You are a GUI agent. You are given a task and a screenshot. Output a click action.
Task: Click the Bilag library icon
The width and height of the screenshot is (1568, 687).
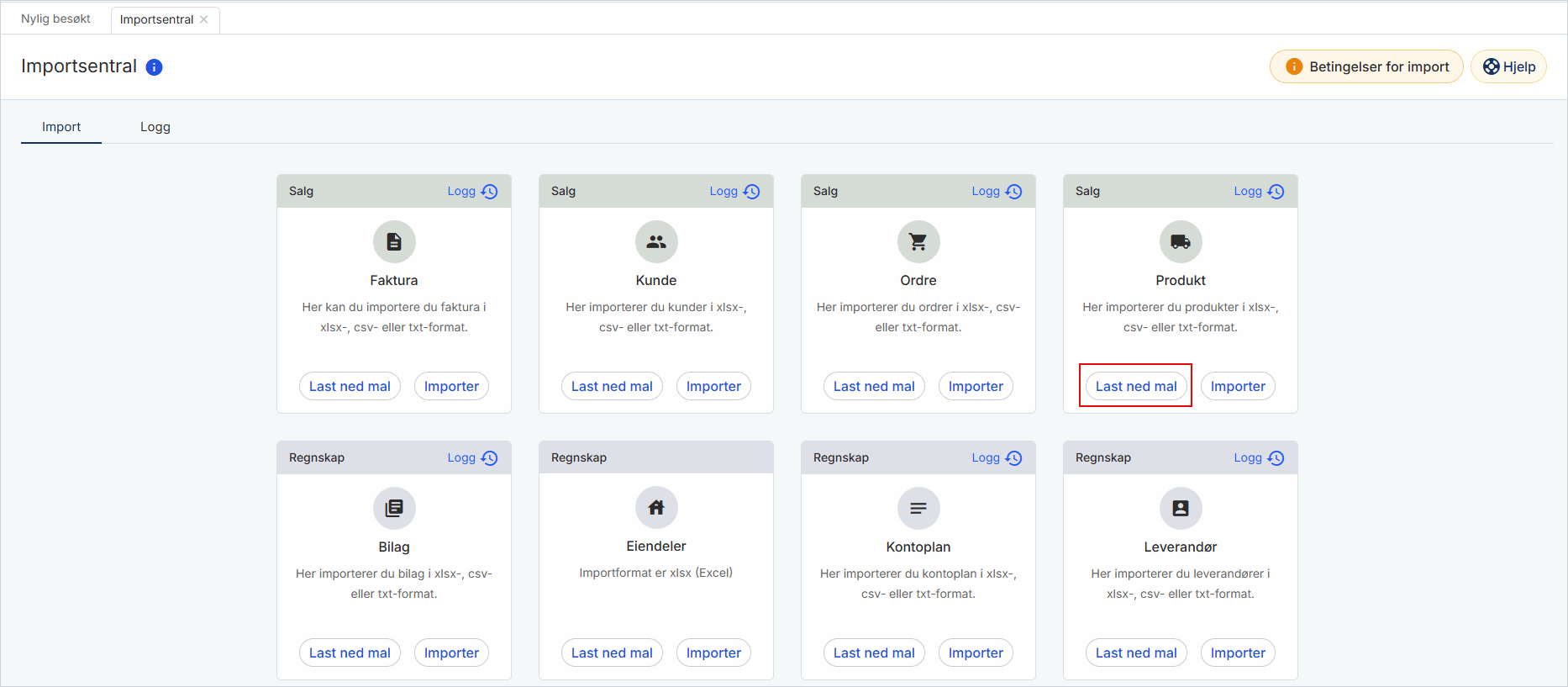[x=394, y=508]
